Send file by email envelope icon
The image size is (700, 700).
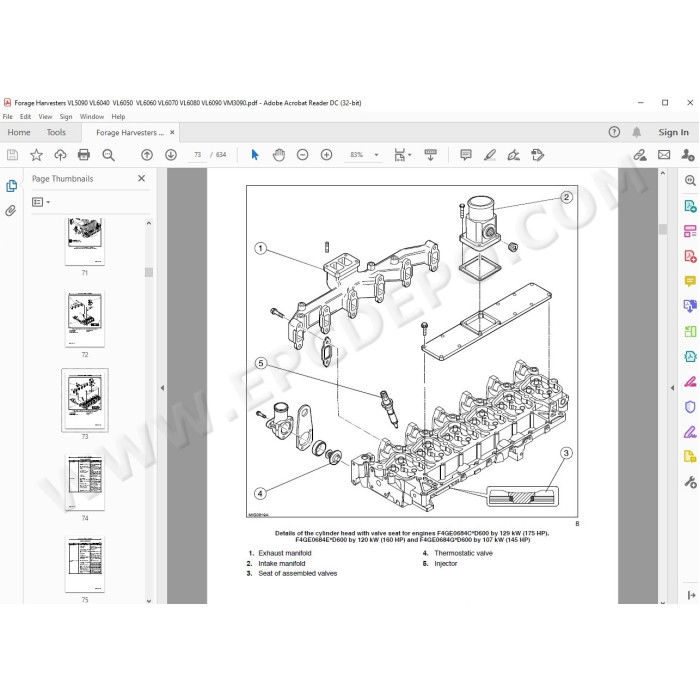664,155
